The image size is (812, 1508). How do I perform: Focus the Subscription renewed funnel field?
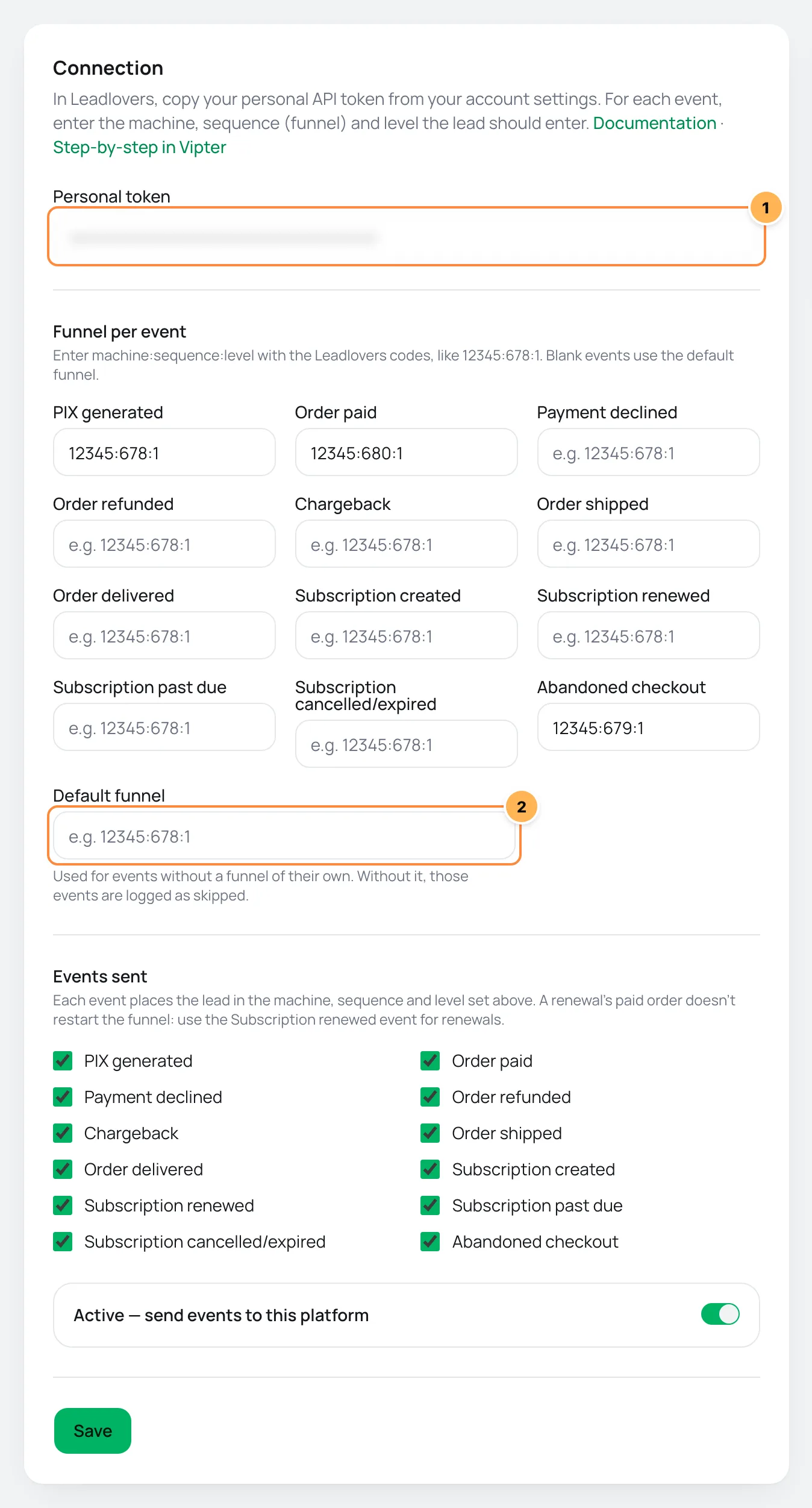pos(649,636)
